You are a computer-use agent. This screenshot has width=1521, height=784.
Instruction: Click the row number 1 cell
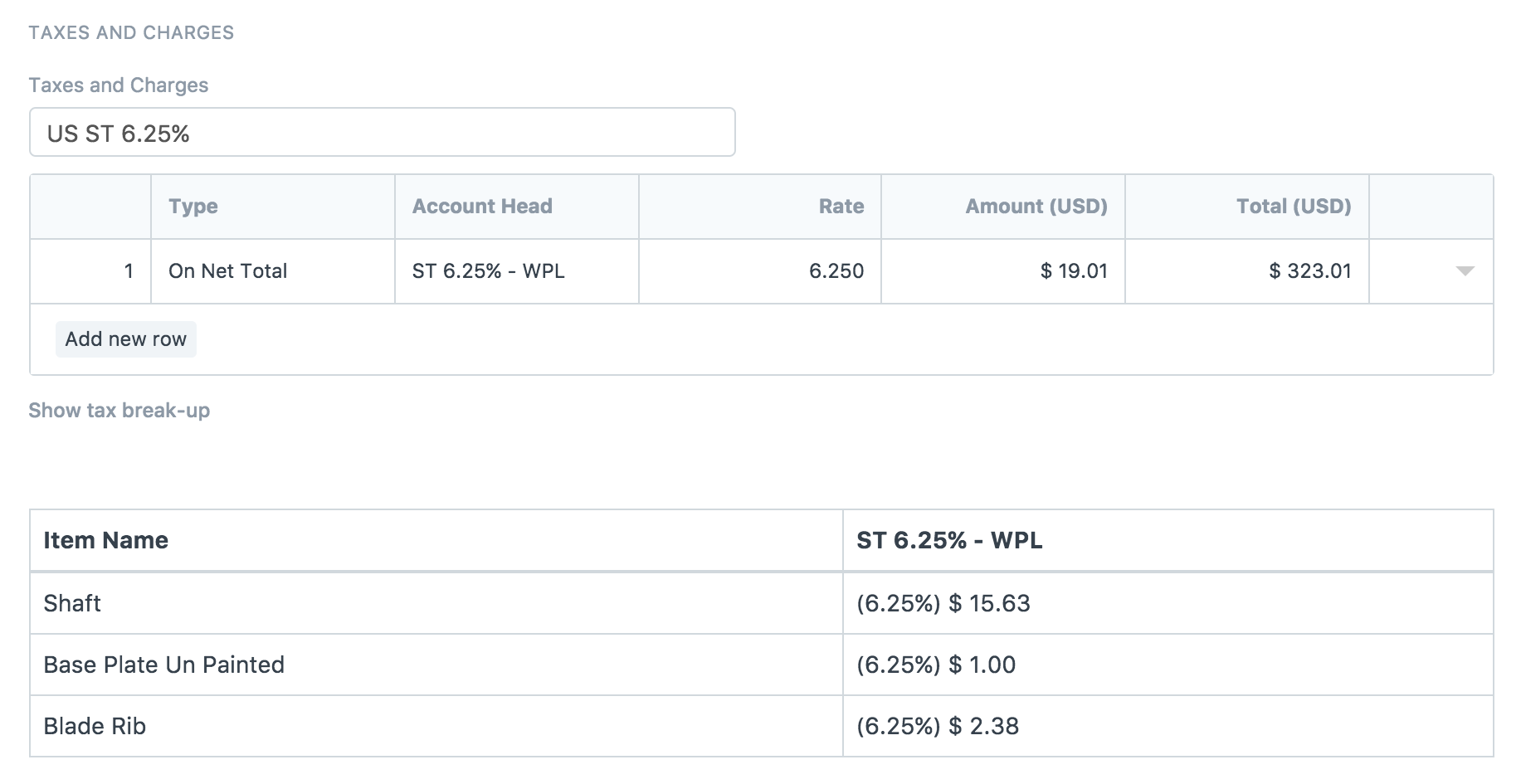tap(91, 271)
